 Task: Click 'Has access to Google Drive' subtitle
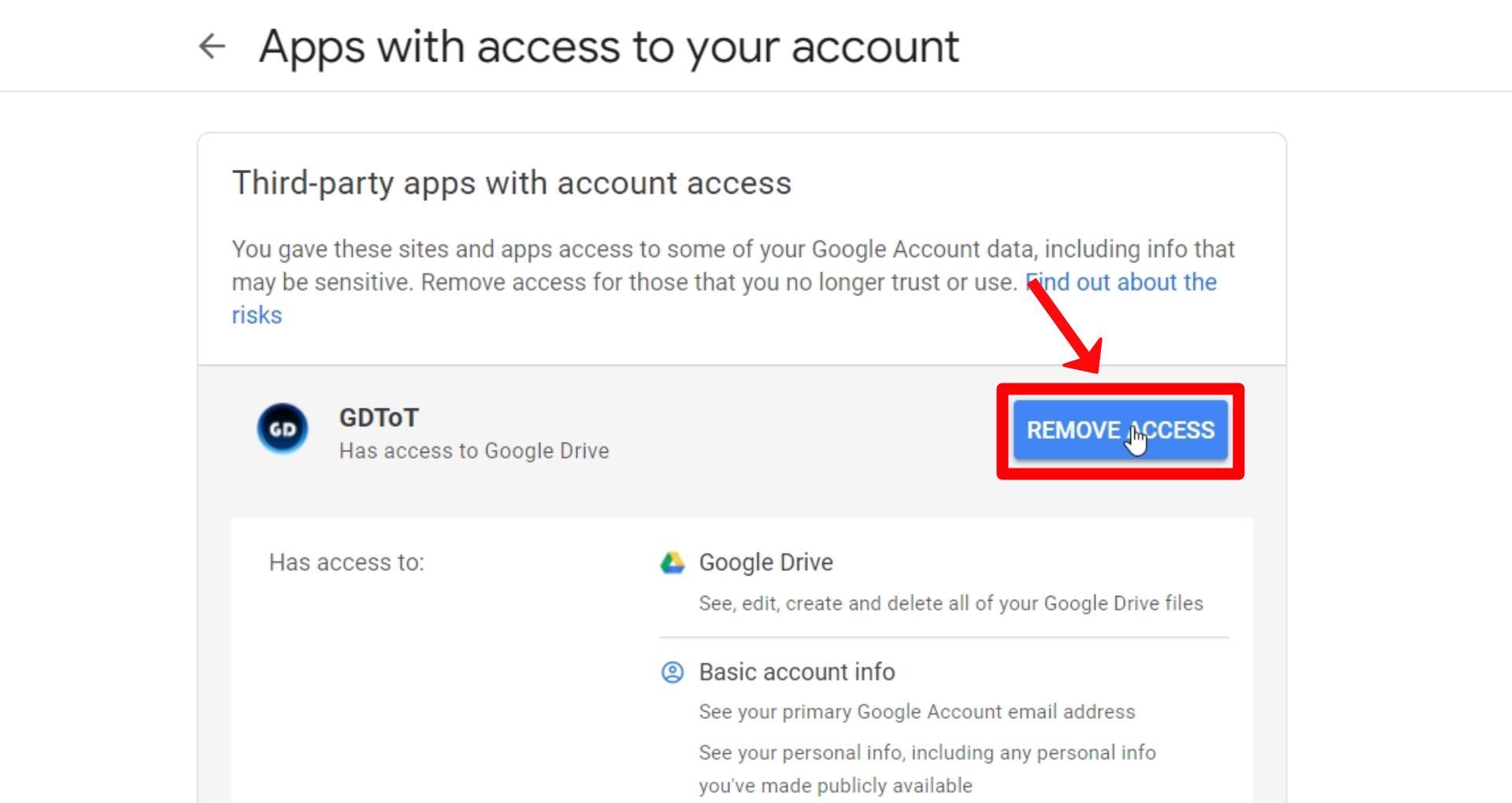(x=474, y=451)
